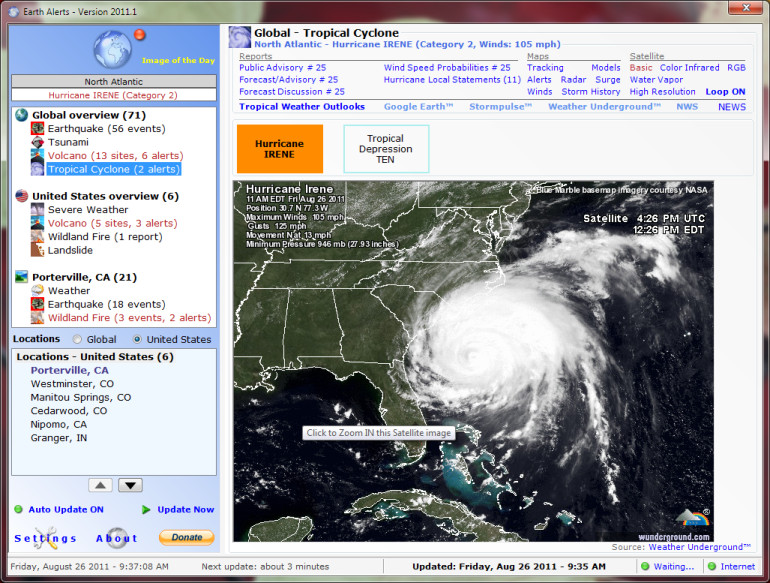Open Weather Underground source link below image

click(700, 547)
